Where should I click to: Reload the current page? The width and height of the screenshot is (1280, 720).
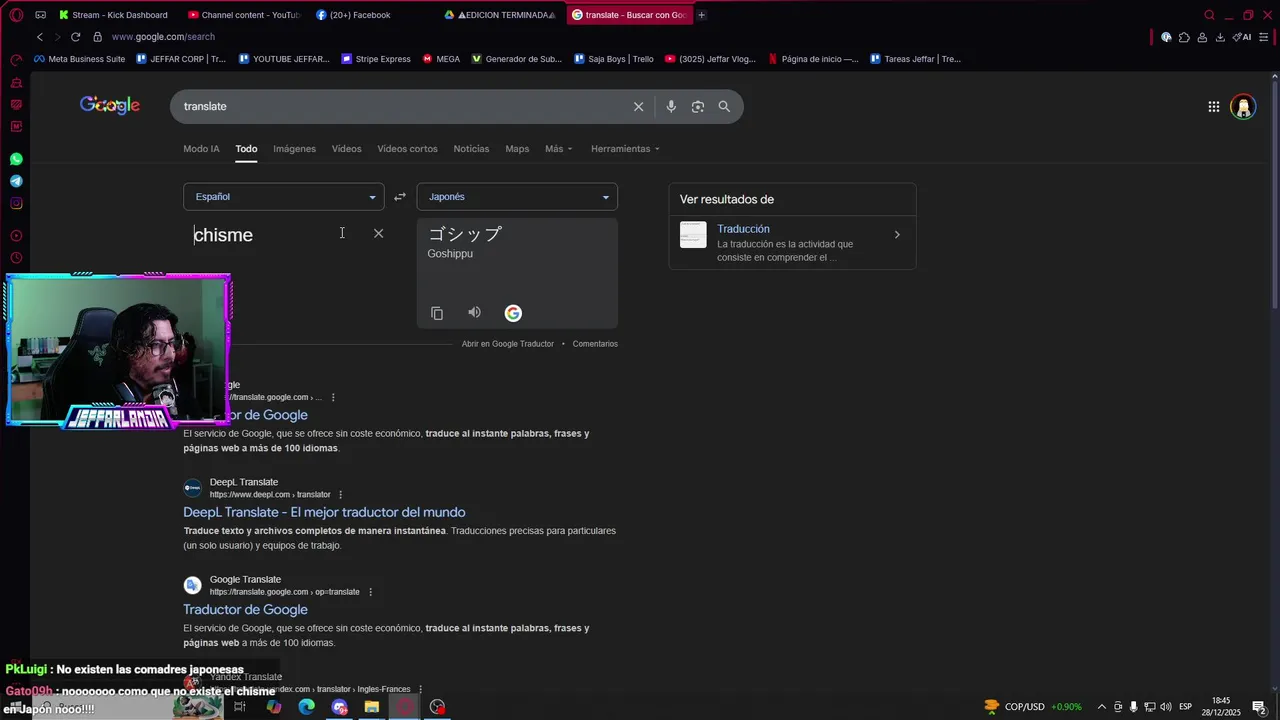pos(75,37)
